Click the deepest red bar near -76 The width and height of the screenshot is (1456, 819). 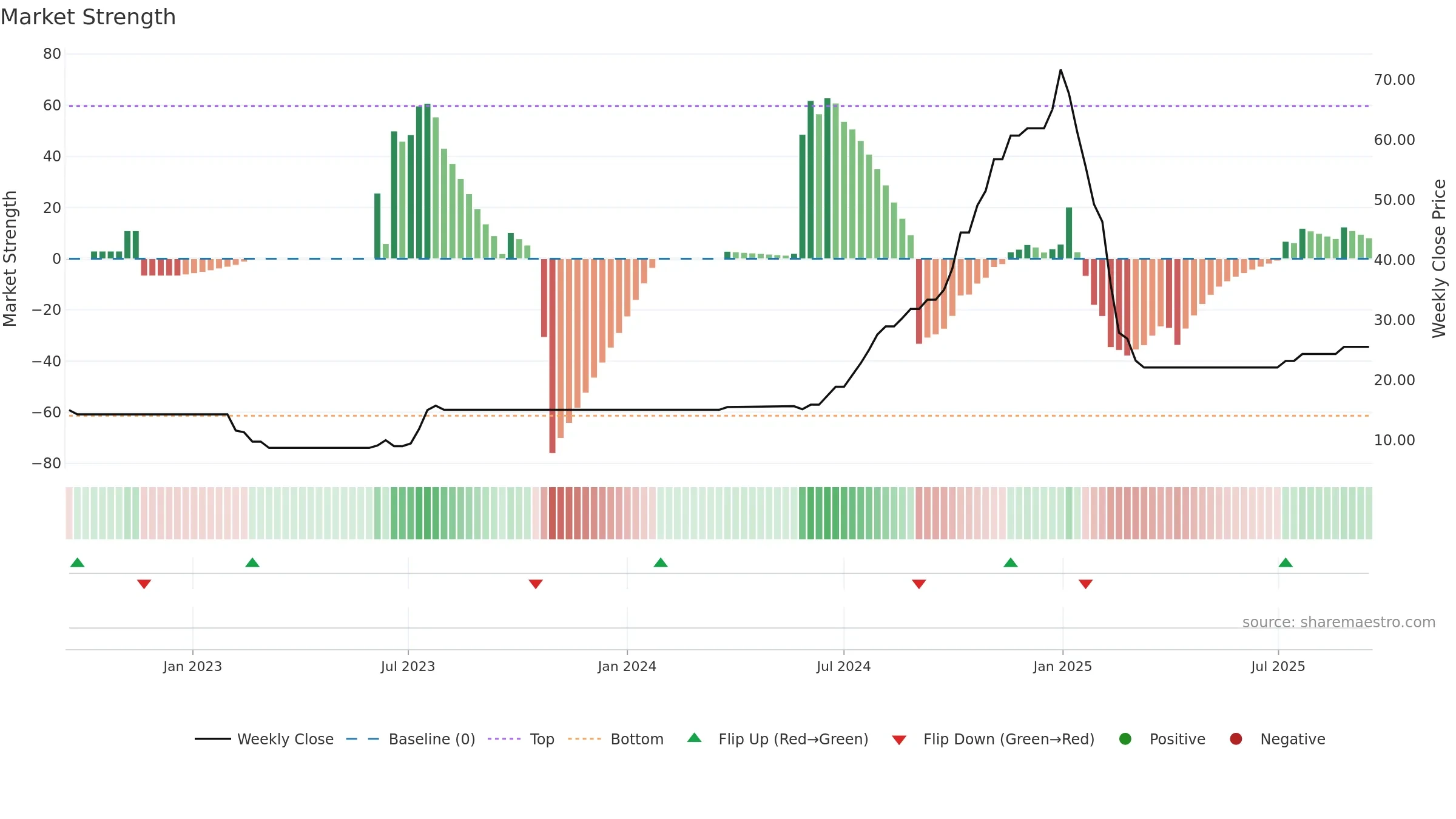553,356
